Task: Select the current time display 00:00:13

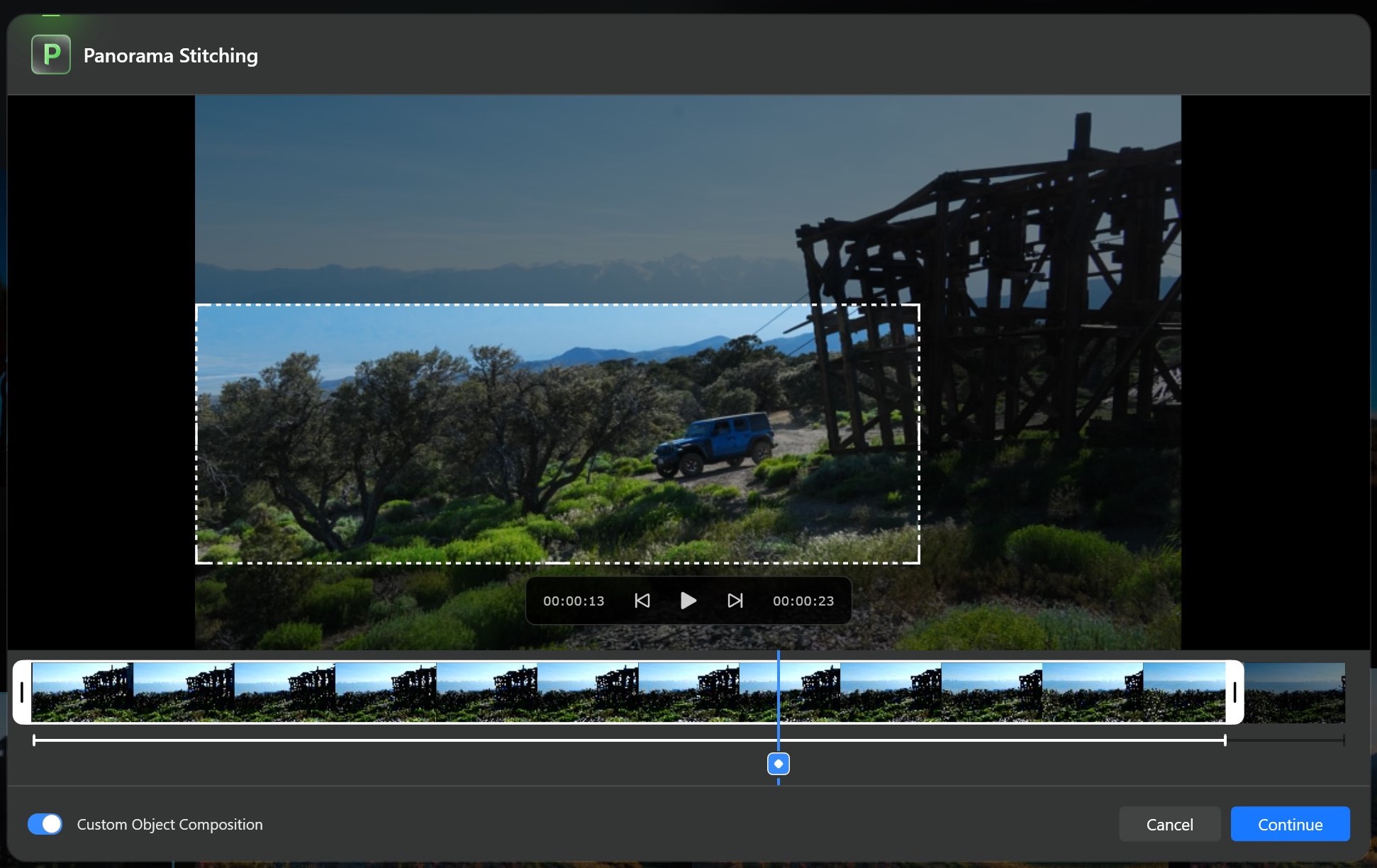Action: coord(573,601)
